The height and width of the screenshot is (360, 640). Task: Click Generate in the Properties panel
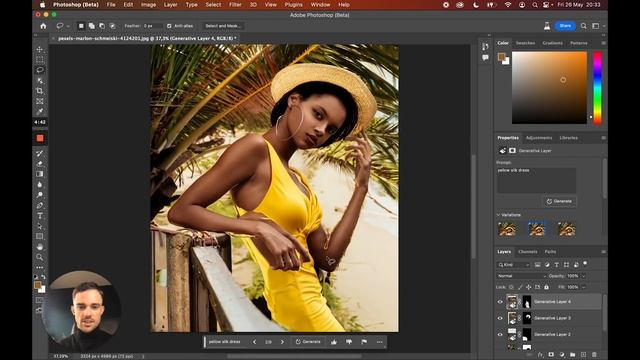(559, 201)
